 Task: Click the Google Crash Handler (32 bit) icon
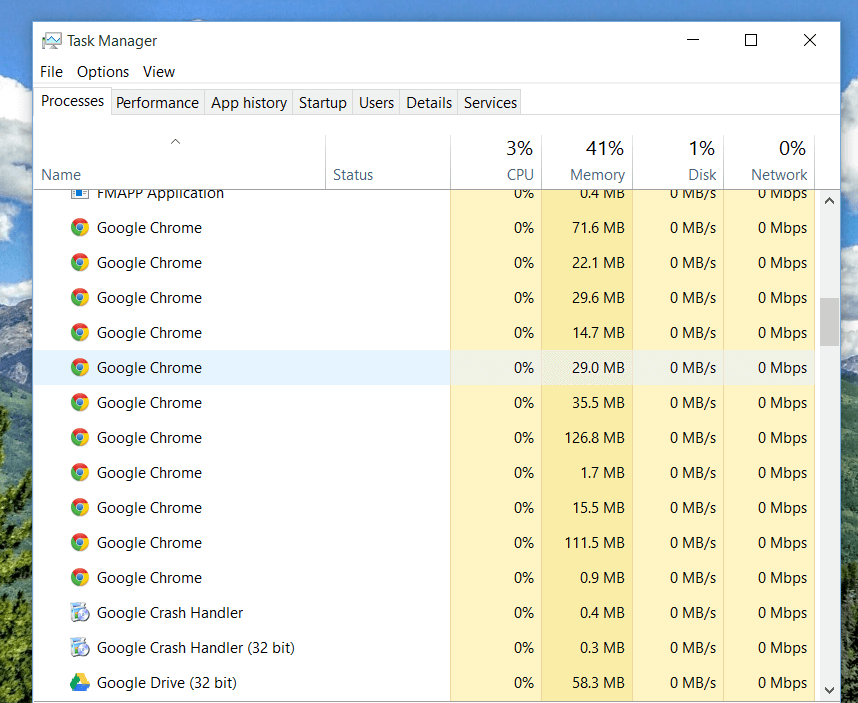coord(80,648)
